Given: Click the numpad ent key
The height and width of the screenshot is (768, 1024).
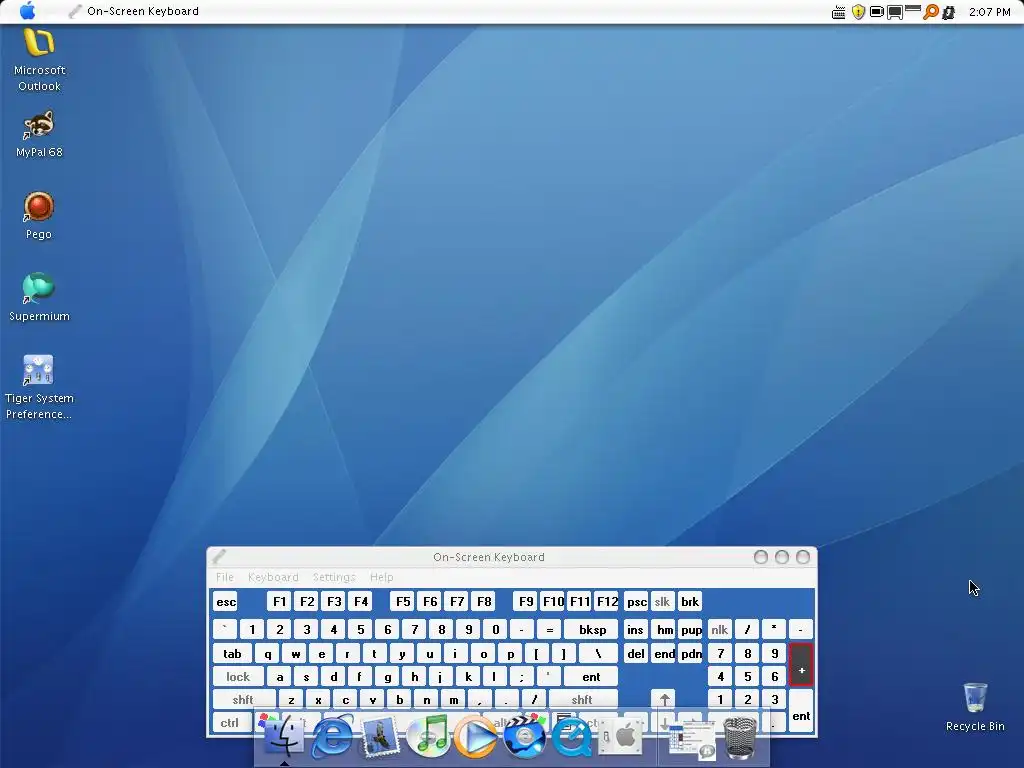Looking at the screenshot, I should click(801, 711).
